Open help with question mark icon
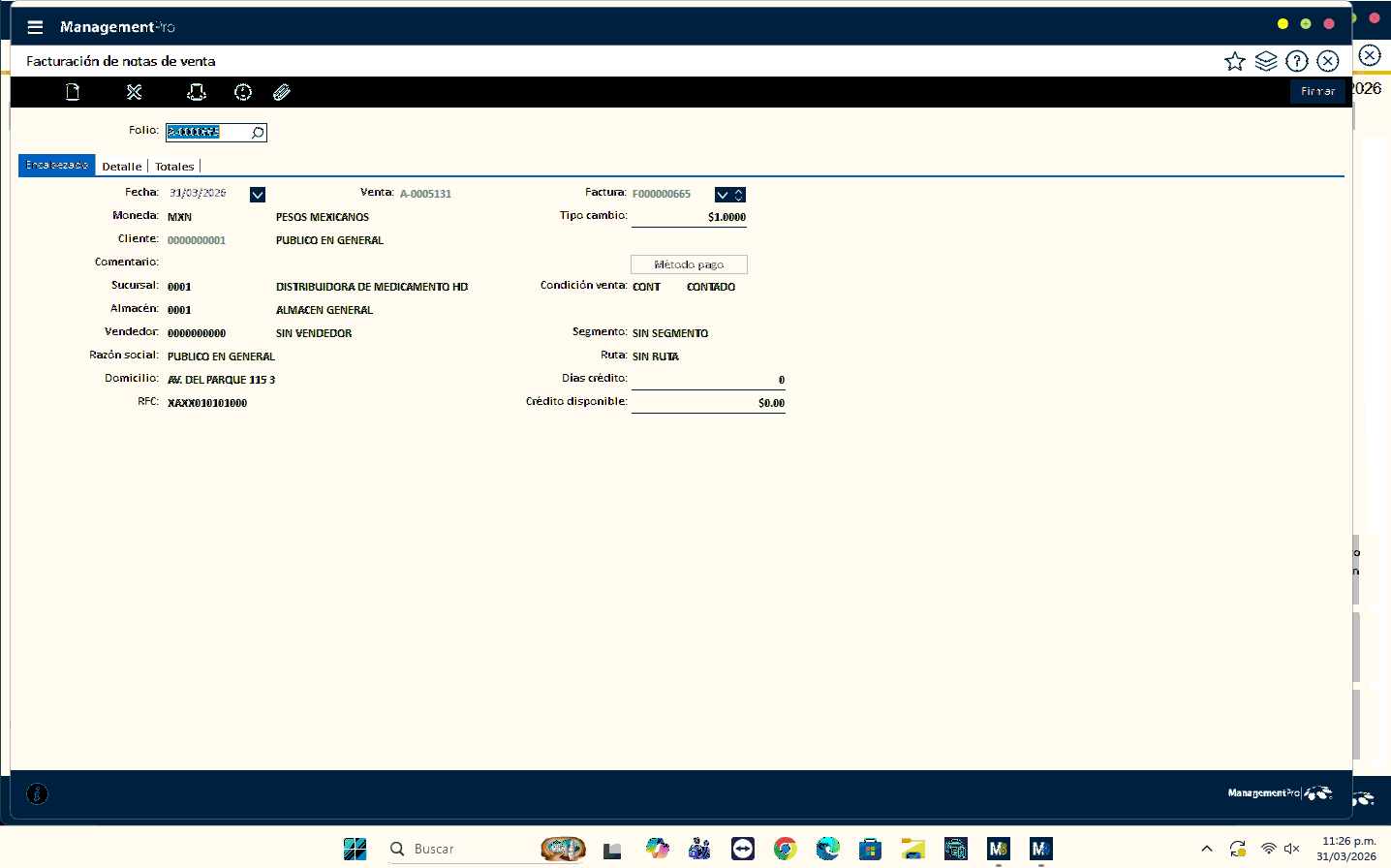Screen dimensions: 1391x868 [x=1296, y=62]
